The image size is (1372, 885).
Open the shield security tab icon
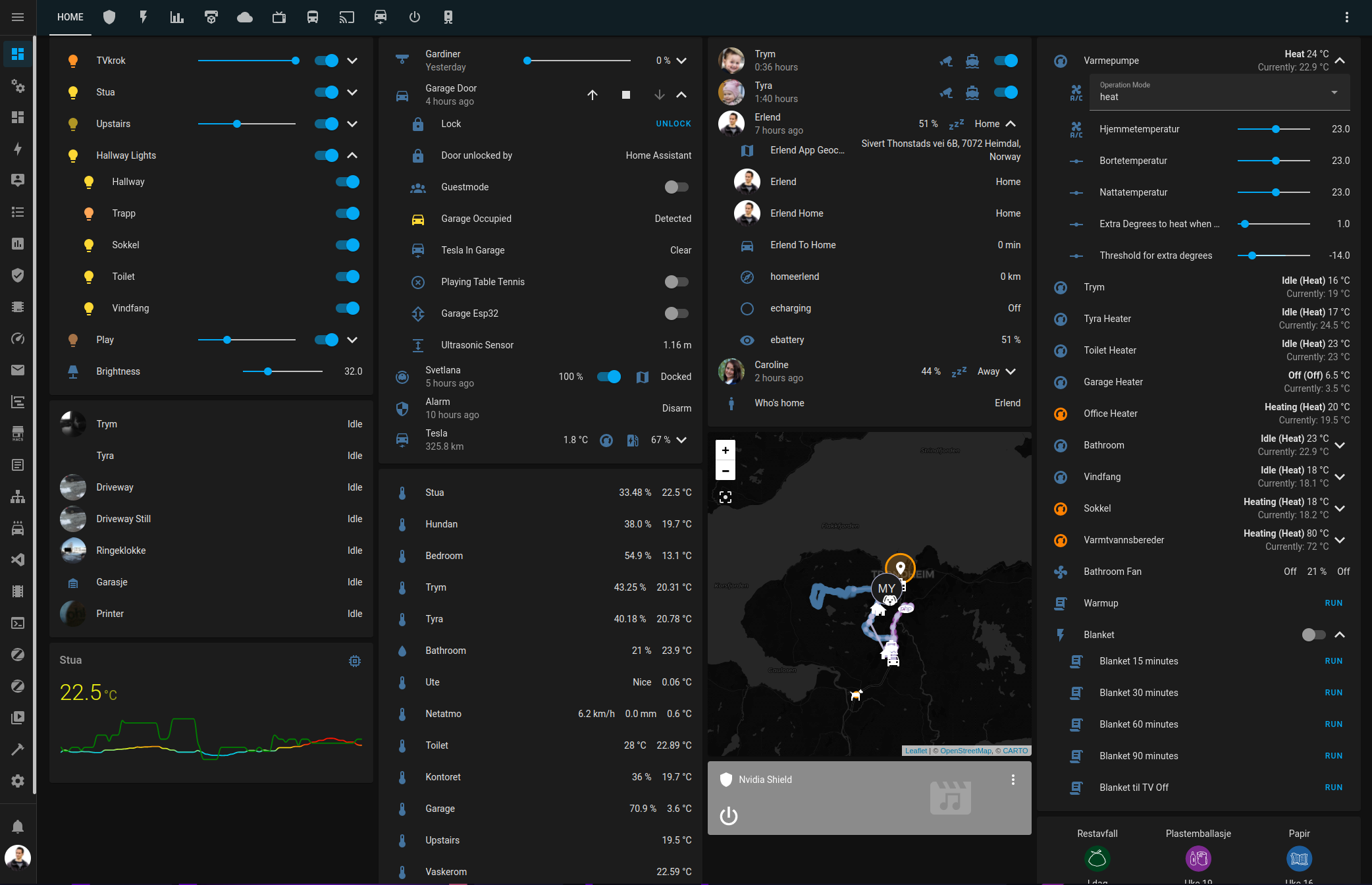pos(109,17)
